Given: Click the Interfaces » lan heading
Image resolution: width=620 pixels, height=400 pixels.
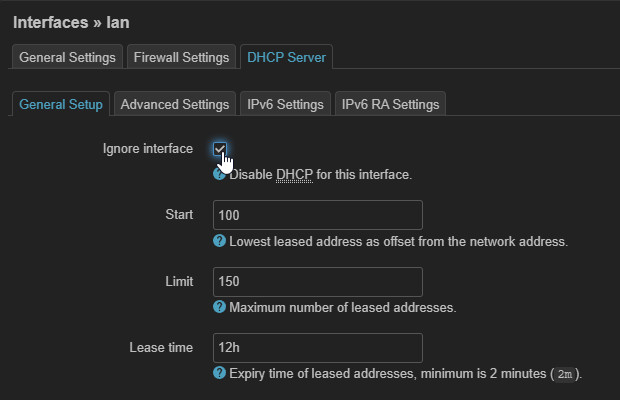Looking at the screenshot, I should point(71,21).
